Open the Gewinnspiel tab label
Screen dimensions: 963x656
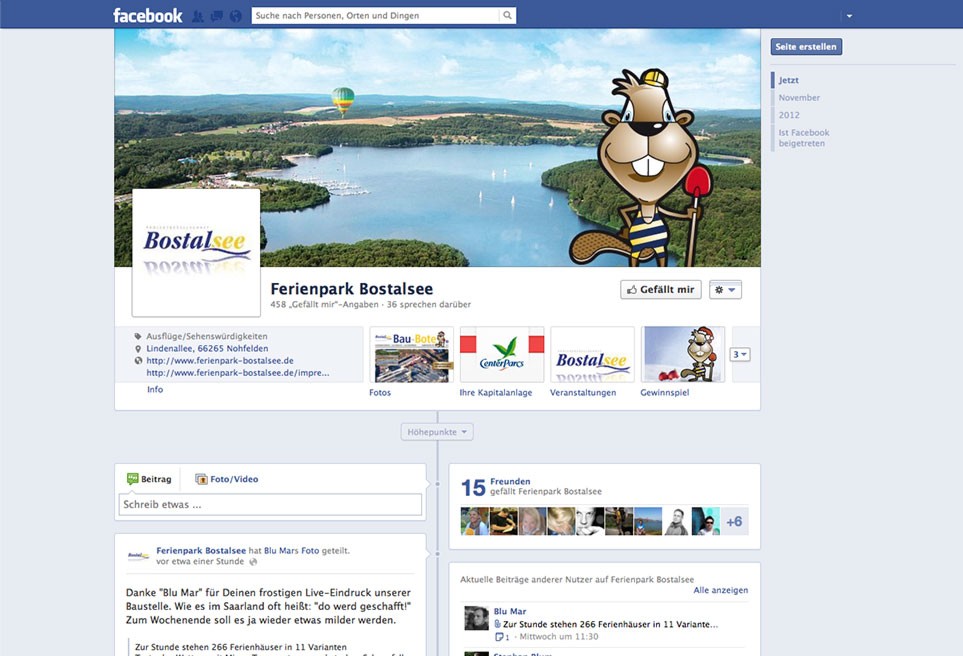click(665, 392)
